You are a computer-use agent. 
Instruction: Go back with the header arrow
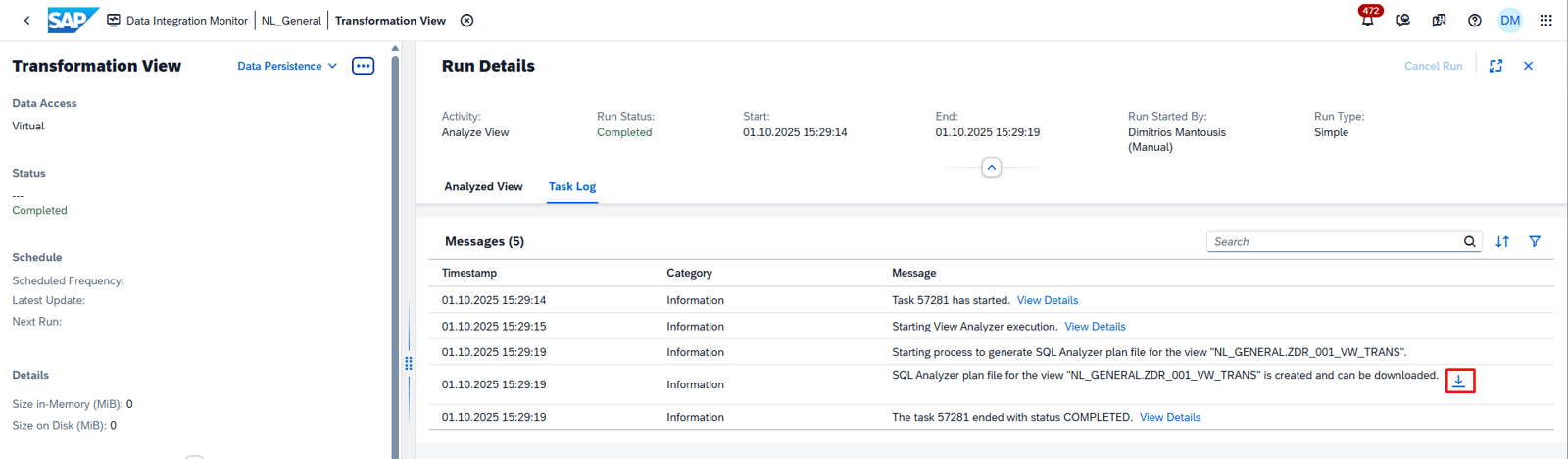pyautogui.click(x=26, y=20)
